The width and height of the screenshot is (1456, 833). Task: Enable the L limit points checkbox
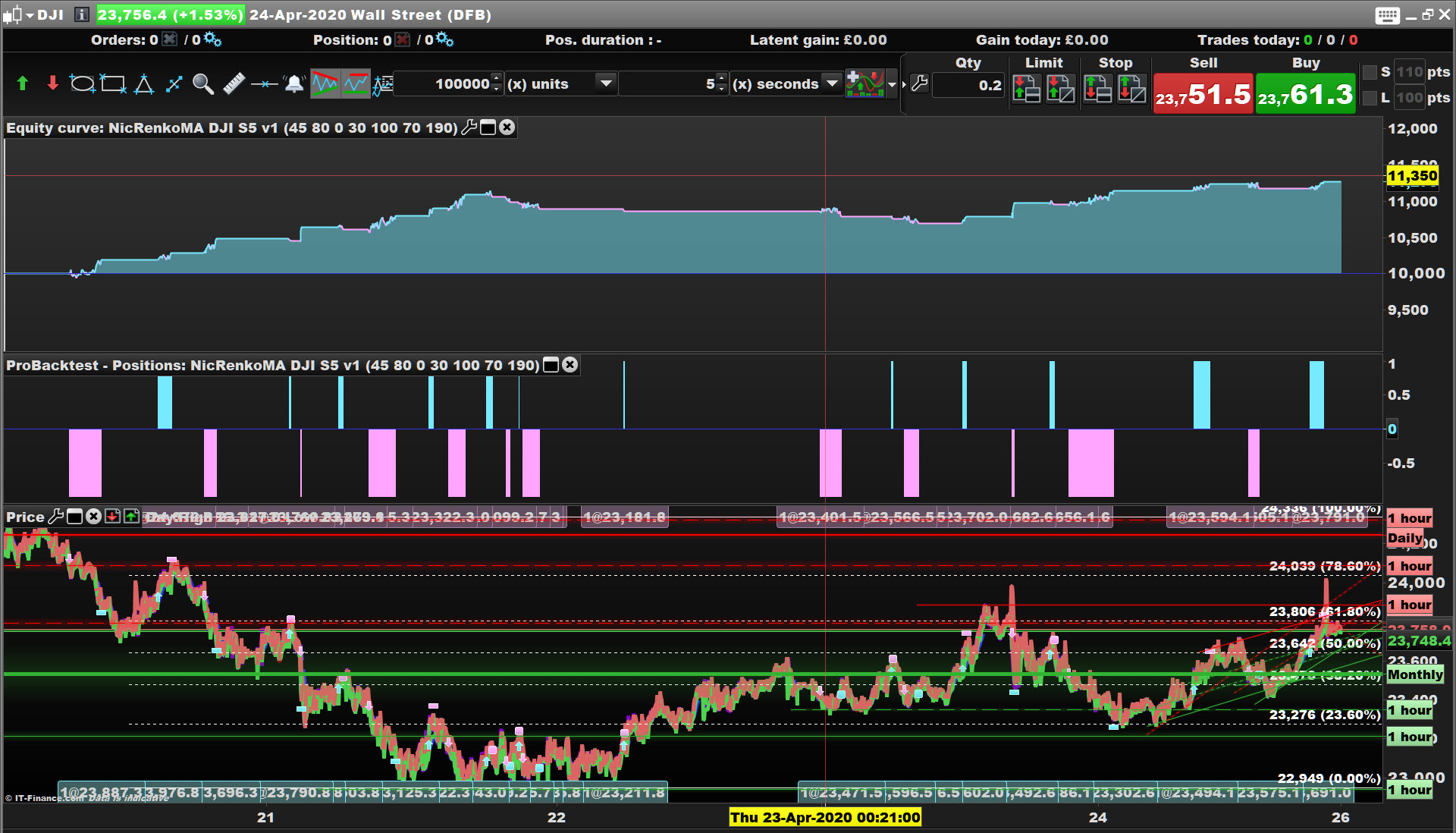(1370, 98)
